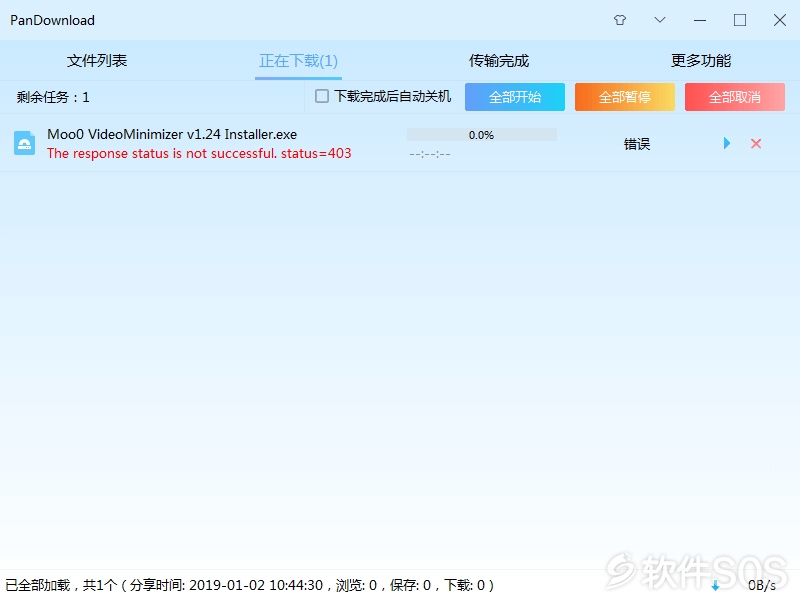Viewport: 800px width, 600px height.
Task: Click the status bar share time text
Action: tap(249, 585)
